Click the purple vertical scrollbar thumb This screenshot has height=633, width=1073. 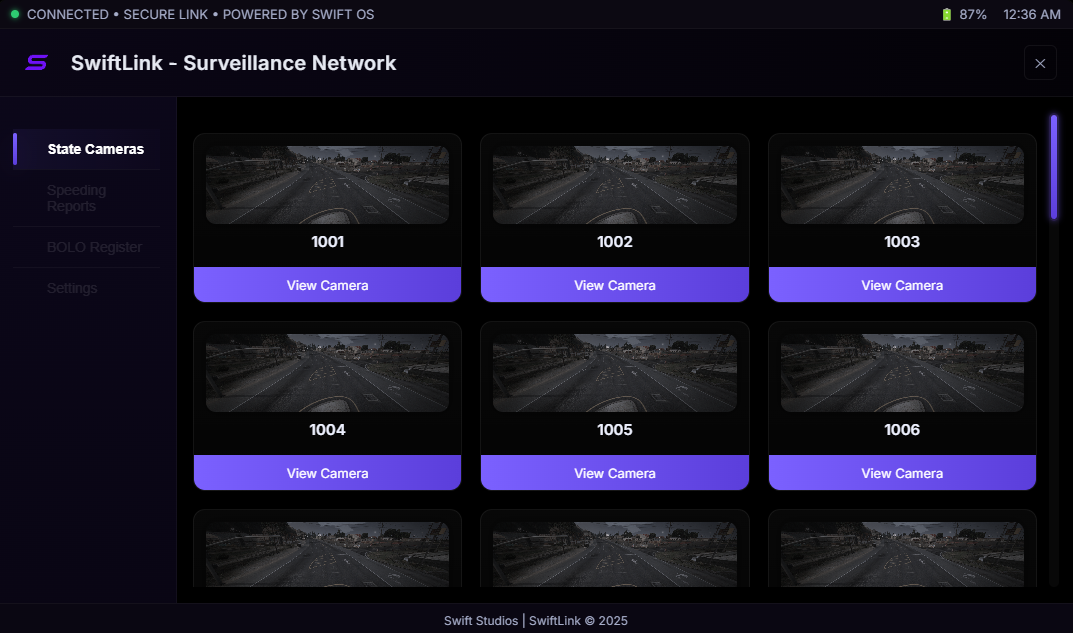(x=1054, y=167)
